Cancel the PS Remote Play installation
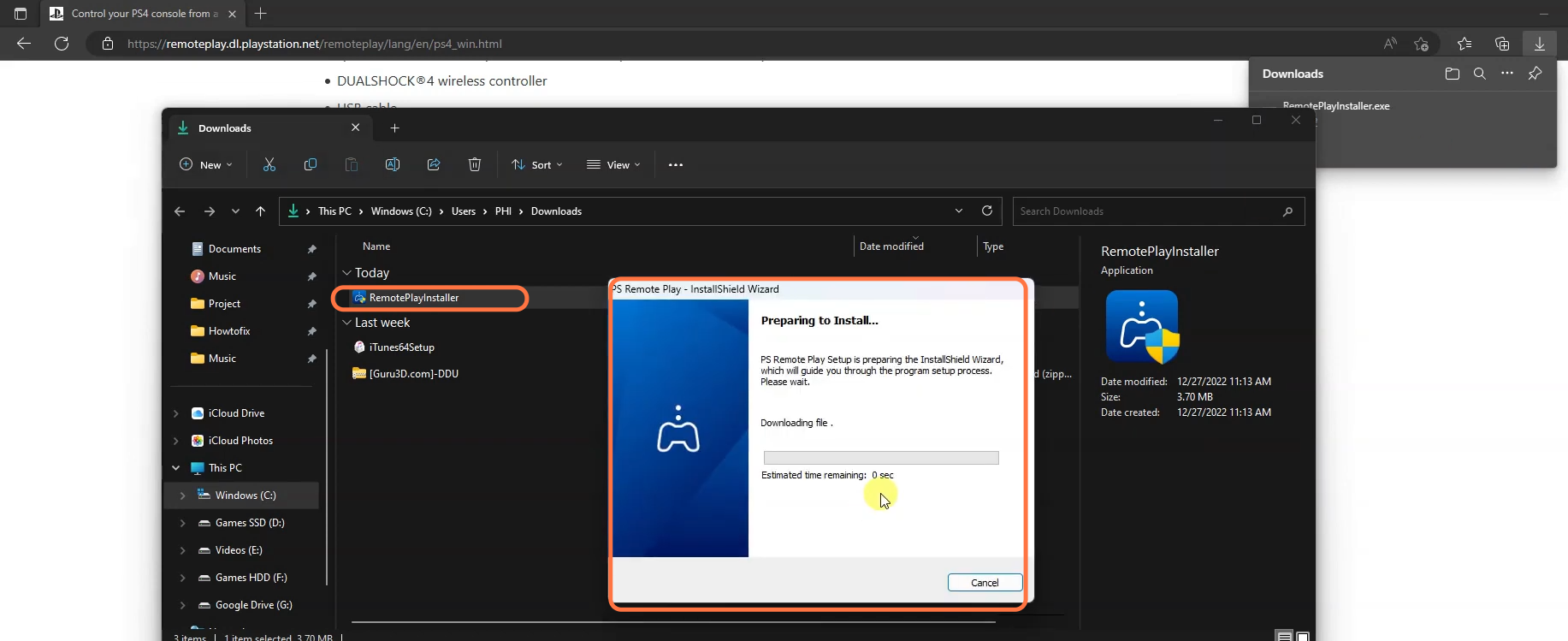Image resolution: width=1568 pixels, height=641 pixels. [x=985, y=583]
